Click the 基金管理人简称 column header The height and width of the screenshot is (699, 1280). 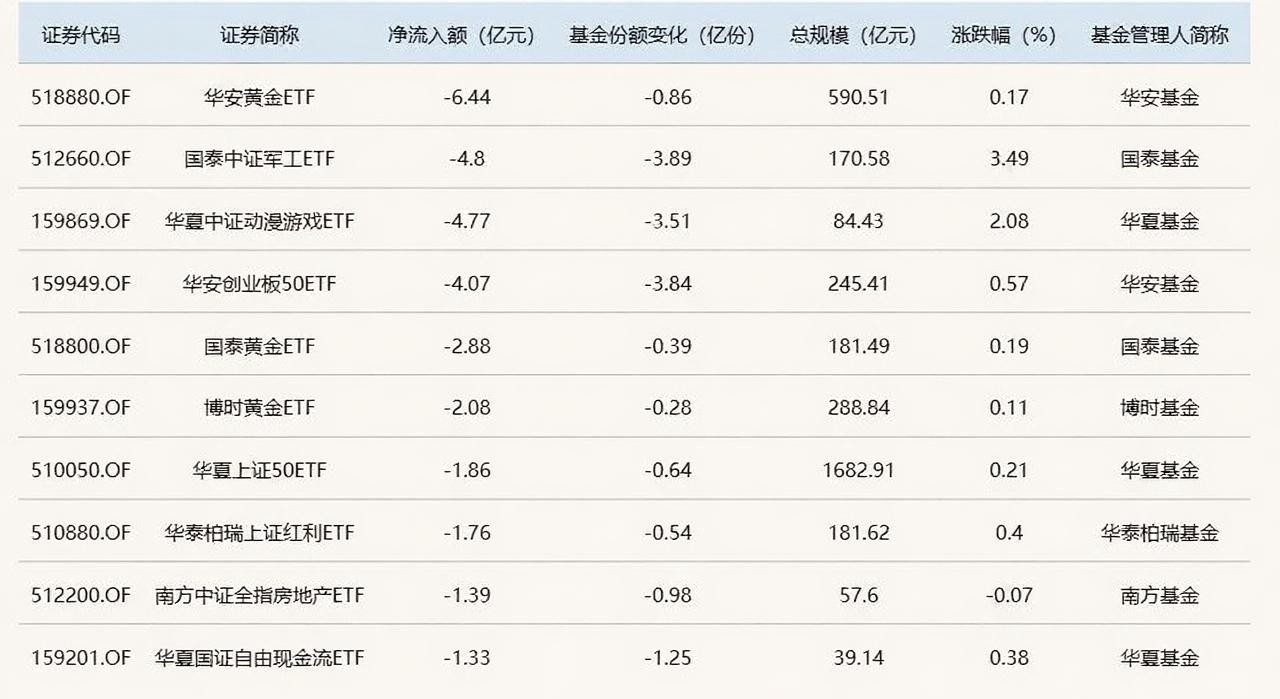[x=1160, y=34]
